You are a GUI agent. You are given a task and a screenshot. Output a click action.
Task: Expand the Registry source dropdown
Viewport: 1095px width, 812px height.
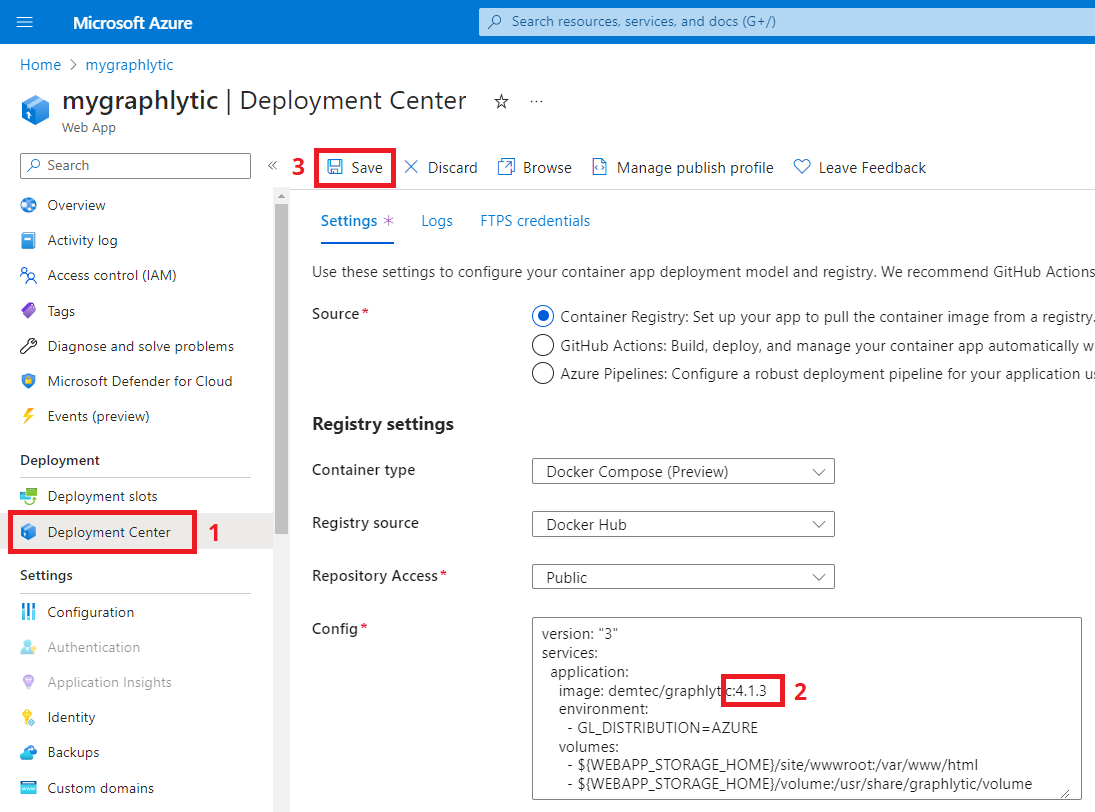tap(683, 524)
